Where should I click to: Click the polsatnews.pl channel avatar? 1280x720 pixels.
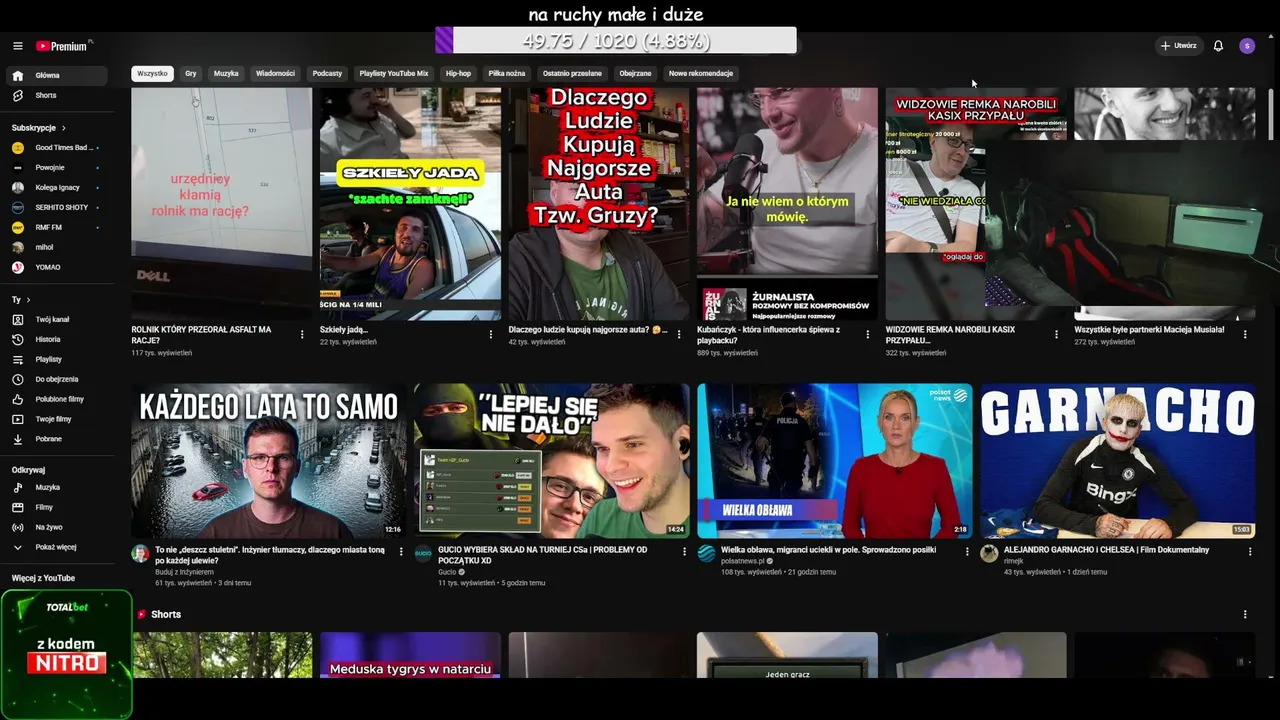pos(706,553)
